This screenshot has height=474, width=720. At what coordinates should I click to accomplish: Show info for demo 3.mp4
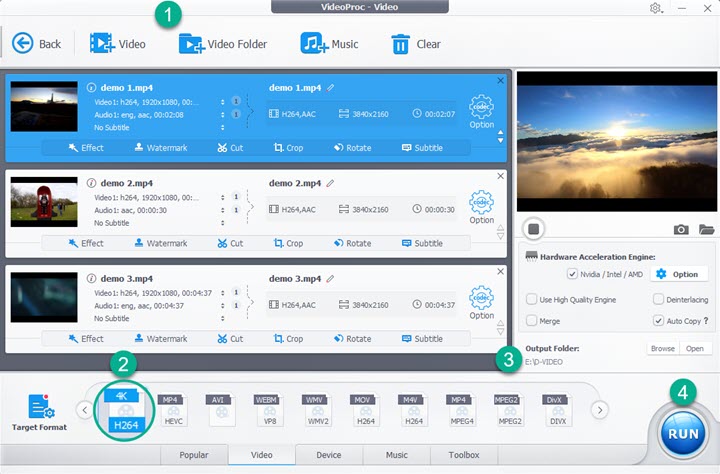(91, 278)
